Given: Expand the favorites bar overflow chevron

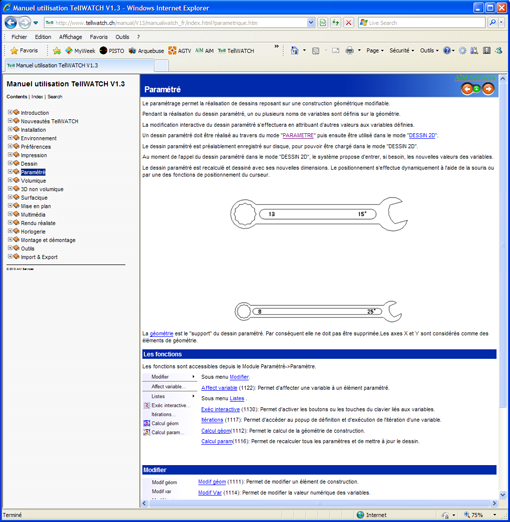Looking at the screenshot, I should (x=276, y=47).
